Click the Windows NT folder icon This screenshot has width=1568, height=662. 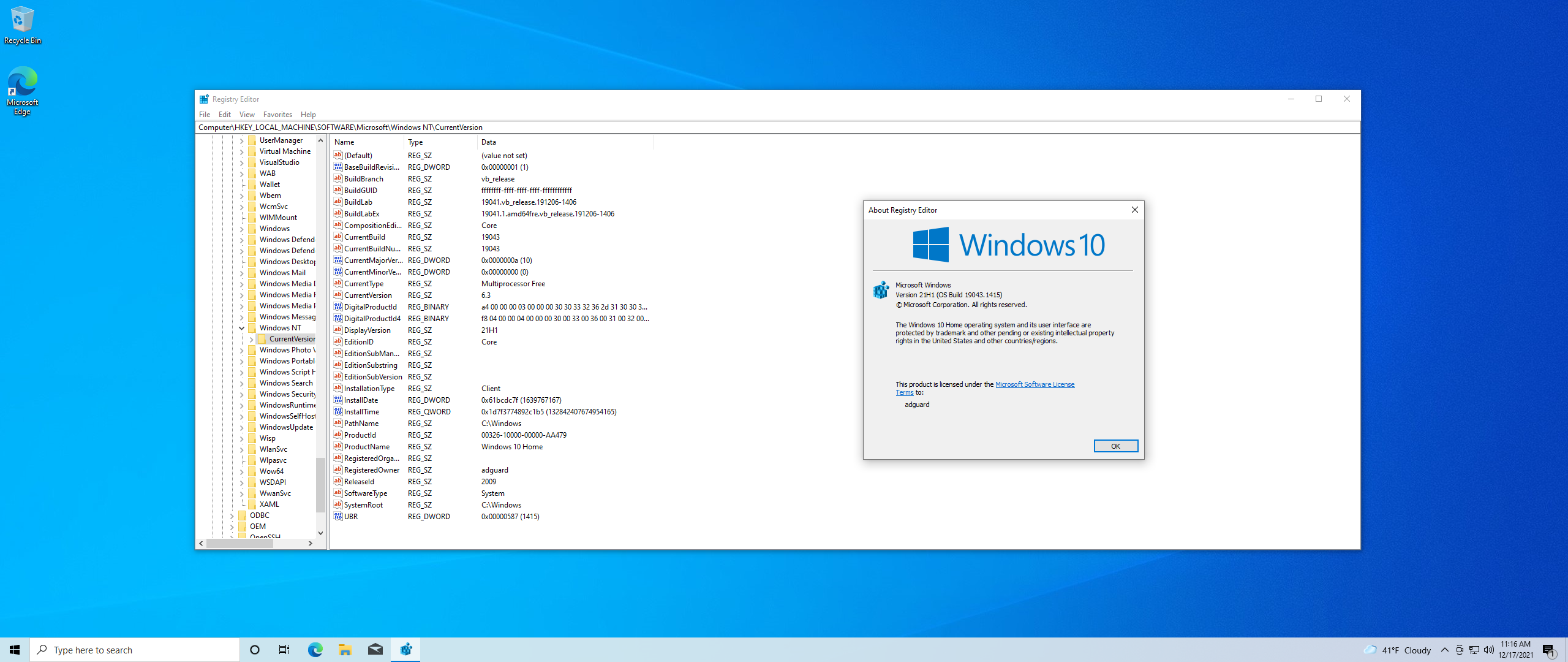click(x=252, y=327)
